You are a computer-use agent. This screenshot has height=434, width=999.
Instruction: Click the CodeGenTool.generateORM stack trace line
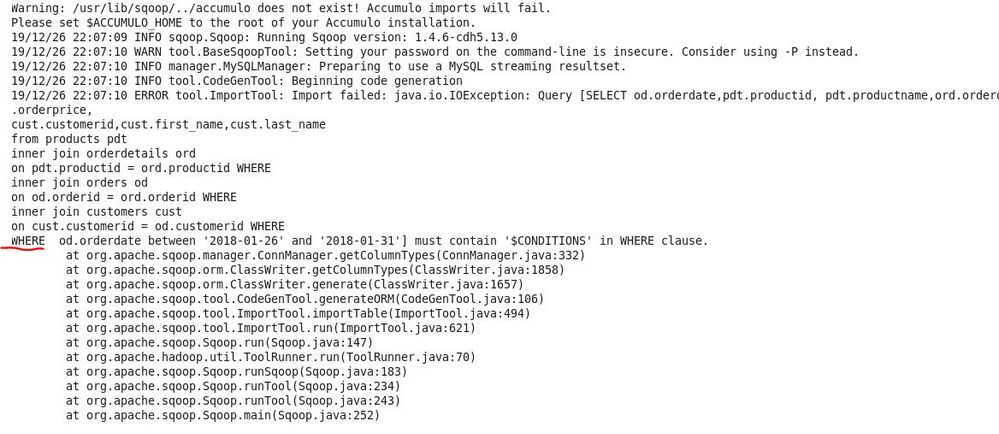point(305,300)
